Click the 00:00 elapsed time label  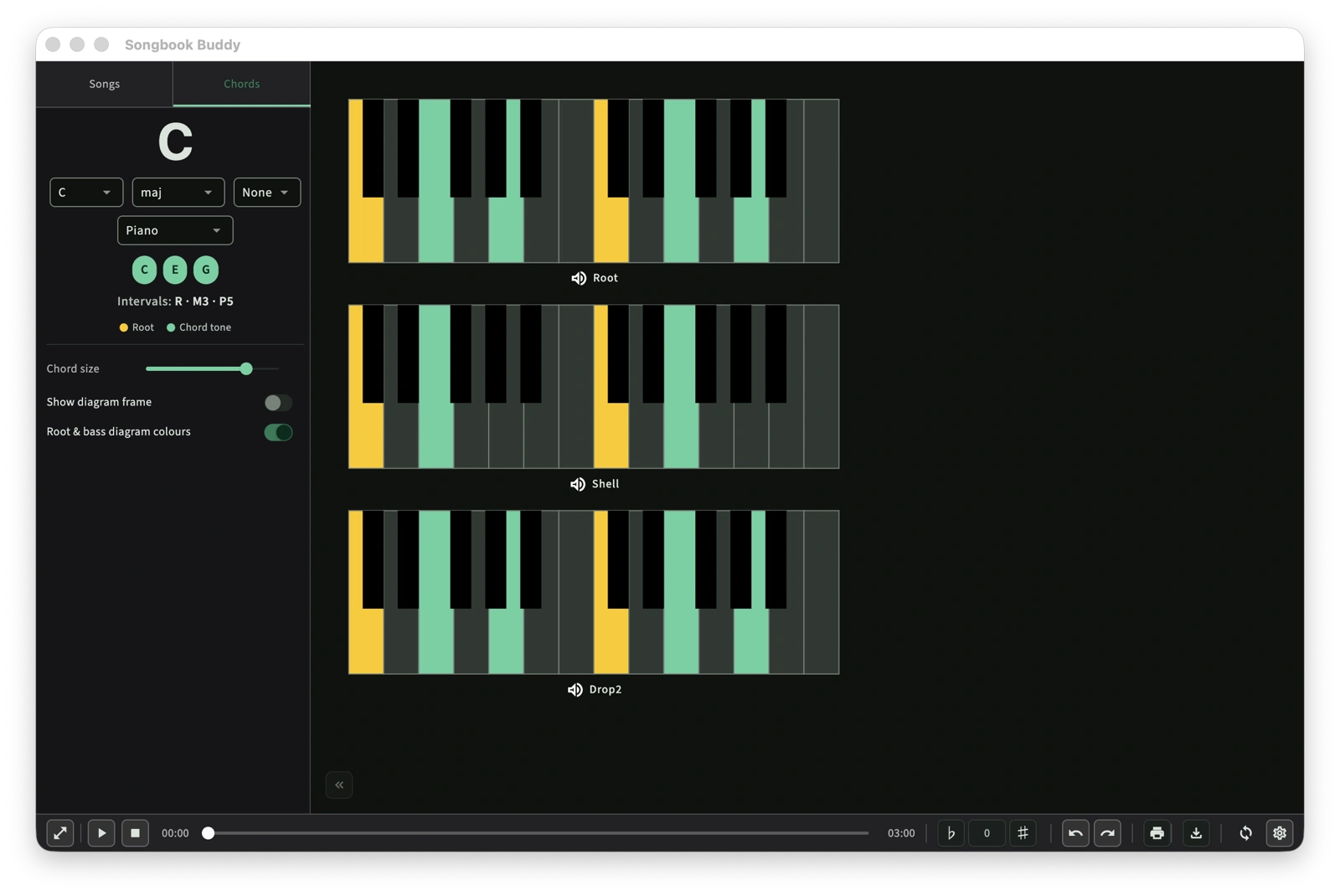(175, 833)
